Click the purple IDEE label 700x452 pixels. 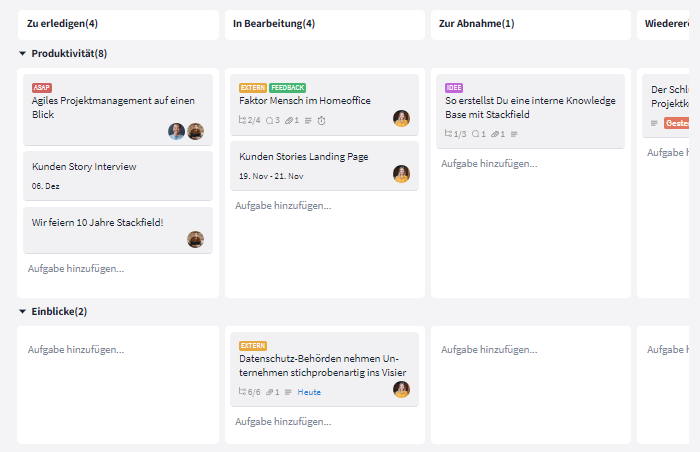pyautogui.click(x=454, y=88)
